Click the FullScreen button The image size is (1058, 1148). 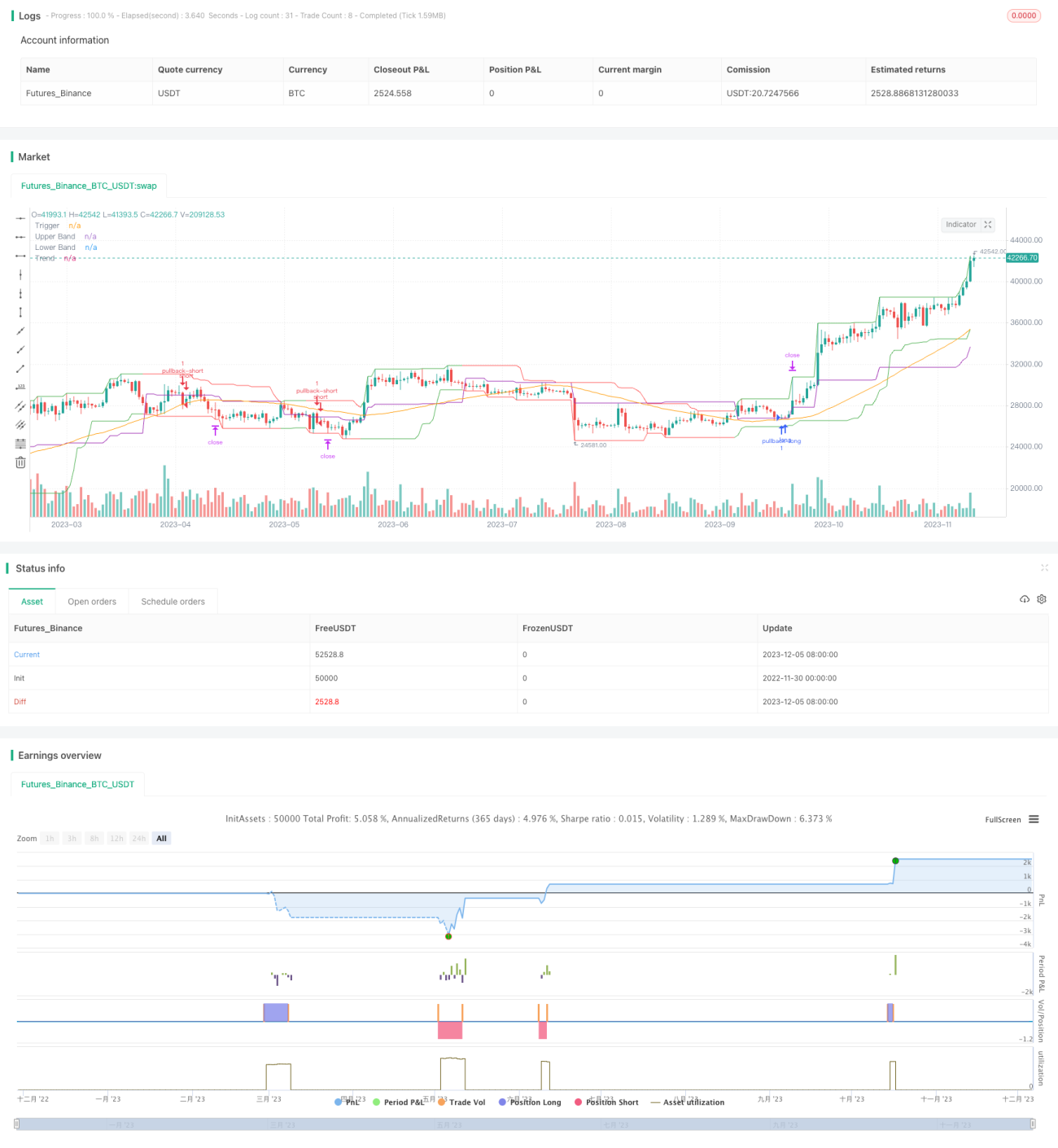[x=1003, y=820]
